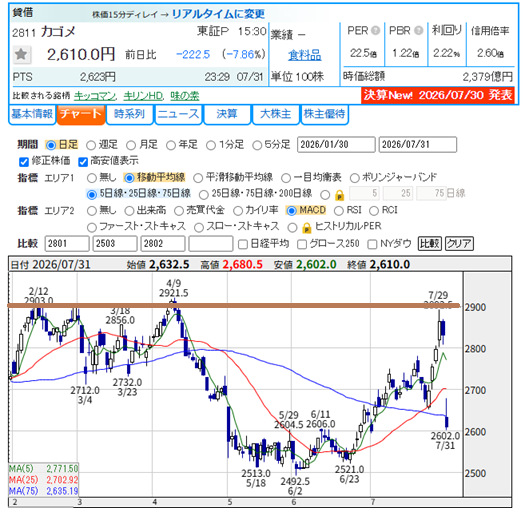Open the チャート tab
Viewport: 525px width, 508px height.
pos(81,115)
